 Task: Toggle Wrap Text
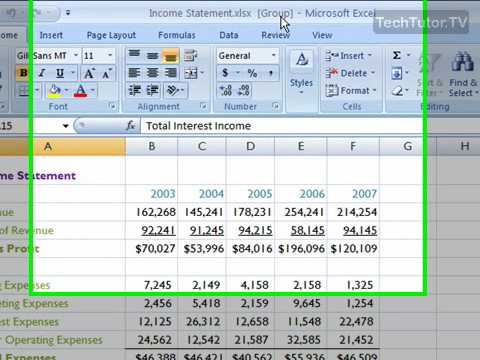click(x=190, y=55)
